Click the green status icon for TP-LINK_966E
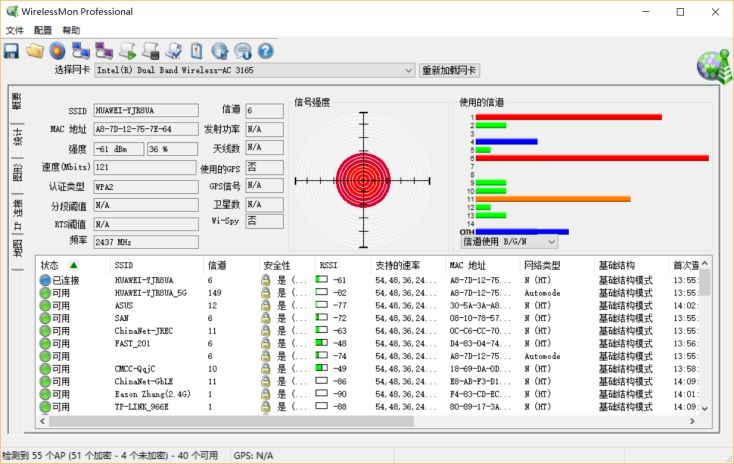This screenshot has width=734, height=464. click(x=45, y=407)
